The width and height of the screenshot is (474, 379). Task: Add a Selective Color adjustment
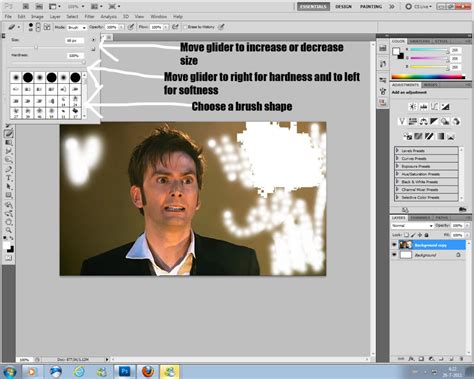tap(451, 136)
